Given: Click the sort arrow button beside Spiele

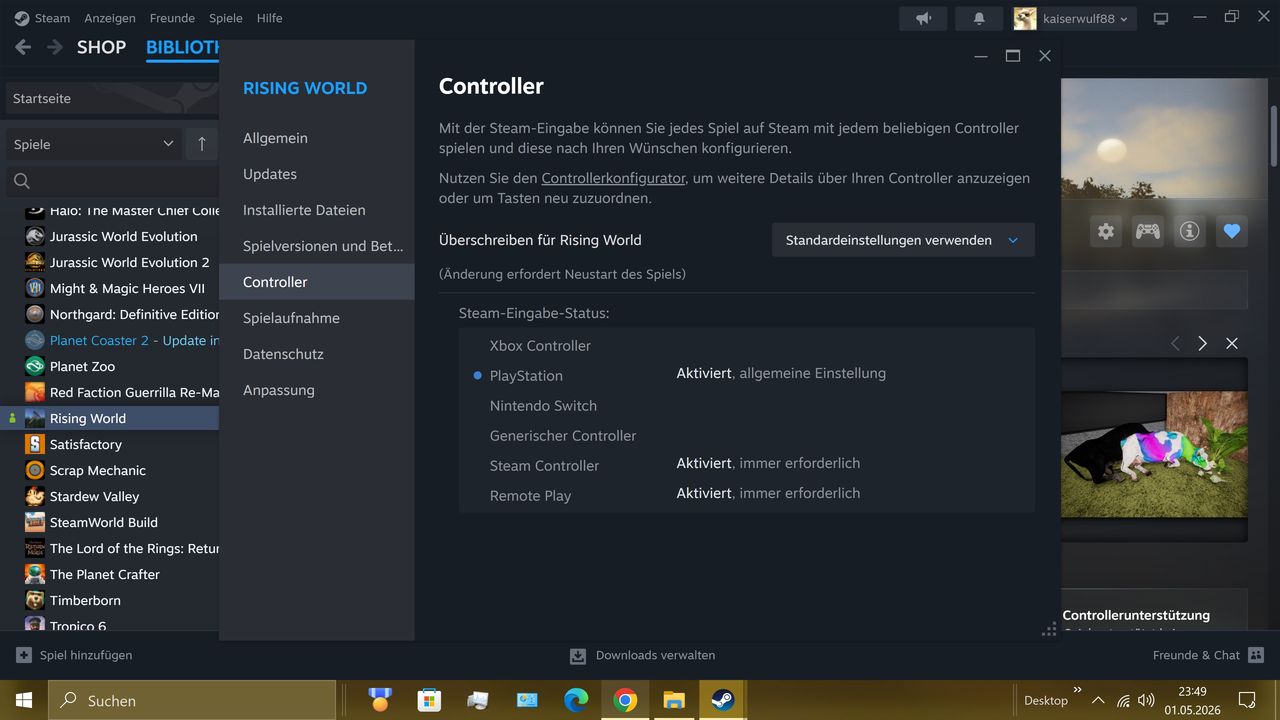Looking at the screenshot, I should click(201, 144).
